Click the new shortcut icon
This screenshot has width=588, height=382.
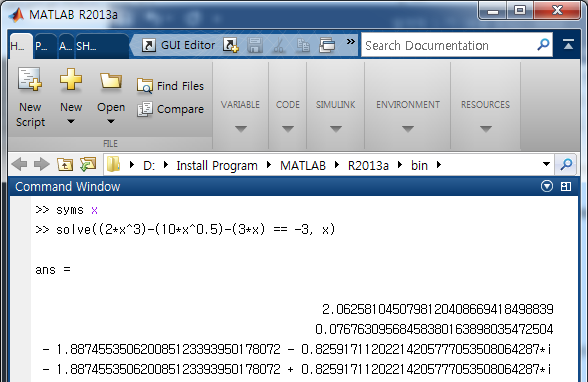231,45
